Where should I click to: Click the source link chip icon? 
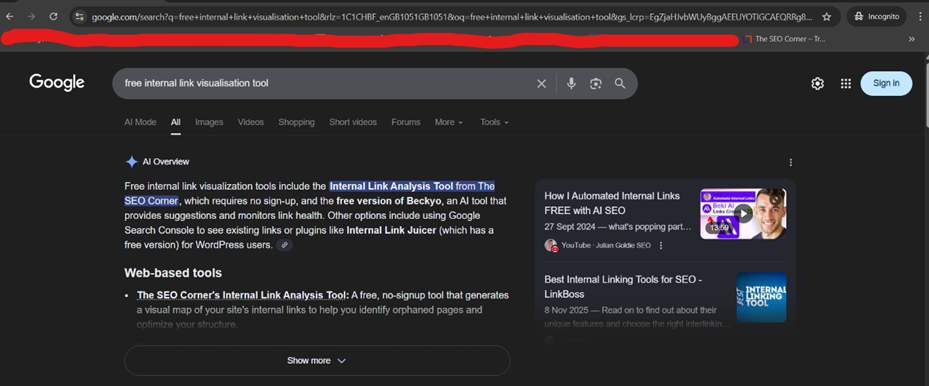point(284,245)
